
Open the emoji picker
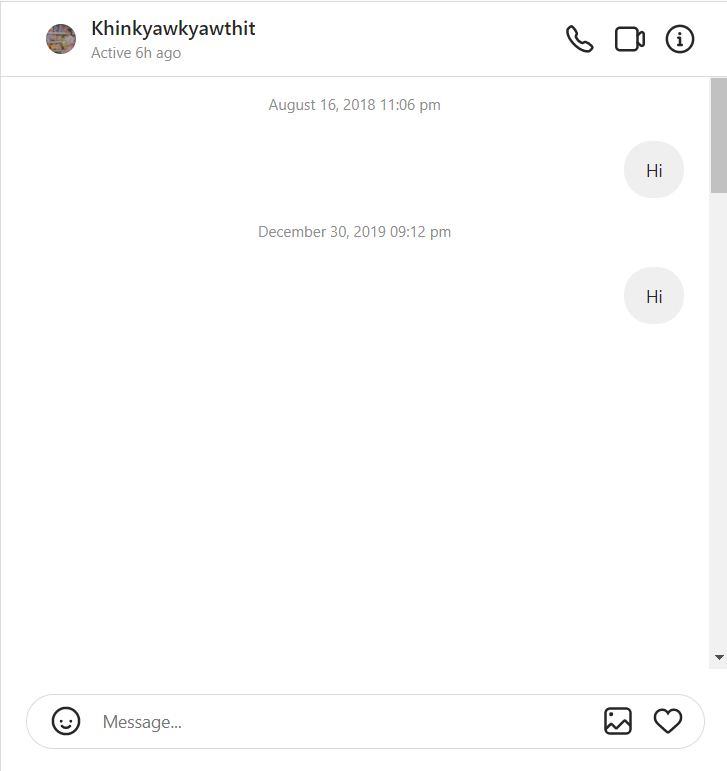66,721
